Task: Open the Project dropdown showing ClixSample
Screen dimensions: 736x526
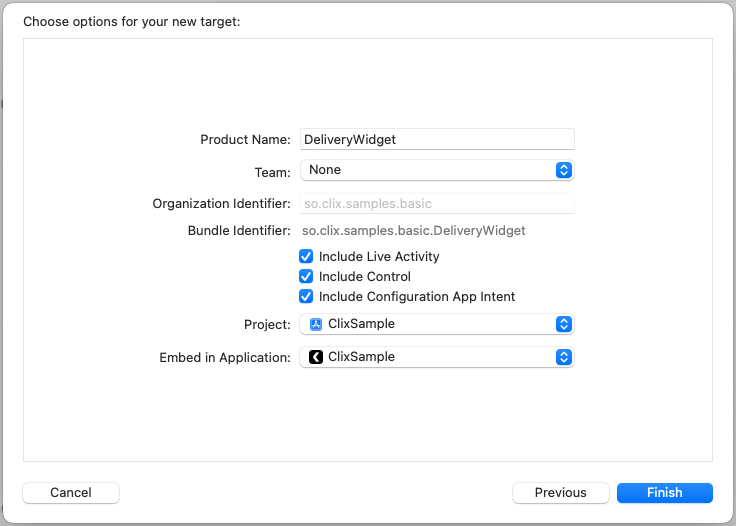Action: tap(437, 324)
